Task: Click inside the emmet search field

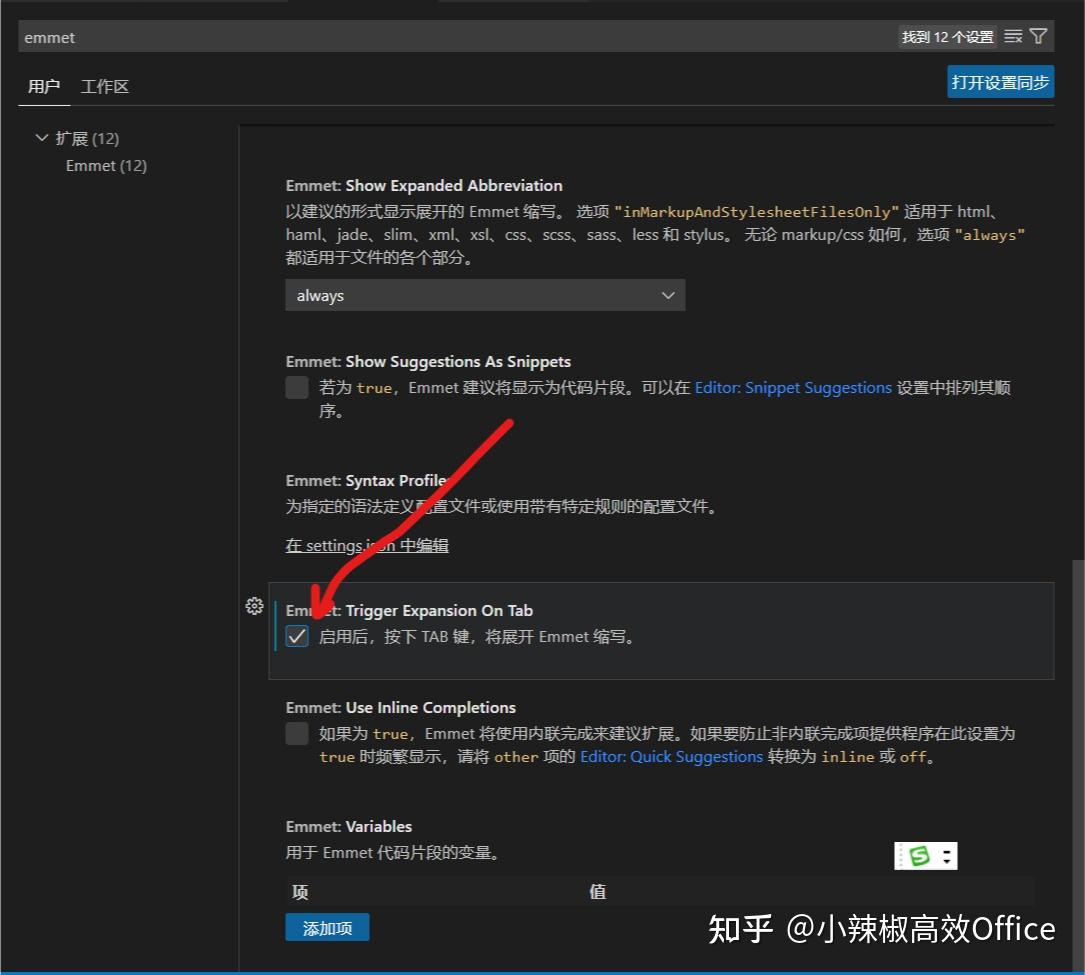Action: click(300, 36)
